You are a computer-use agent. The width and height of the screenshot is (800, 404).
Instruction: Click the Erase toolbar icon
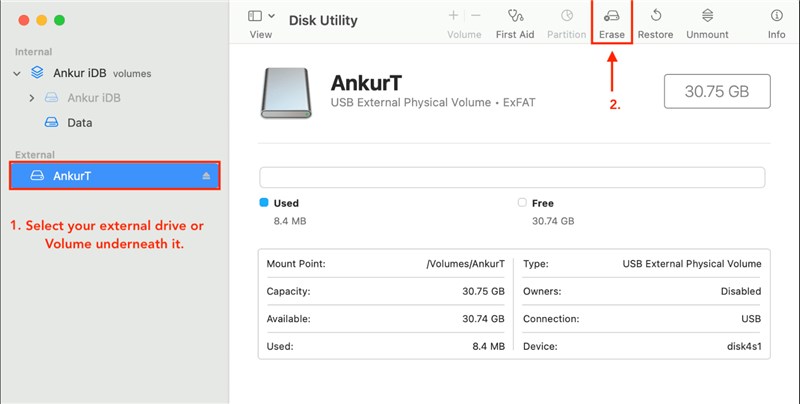coord(611,17)
